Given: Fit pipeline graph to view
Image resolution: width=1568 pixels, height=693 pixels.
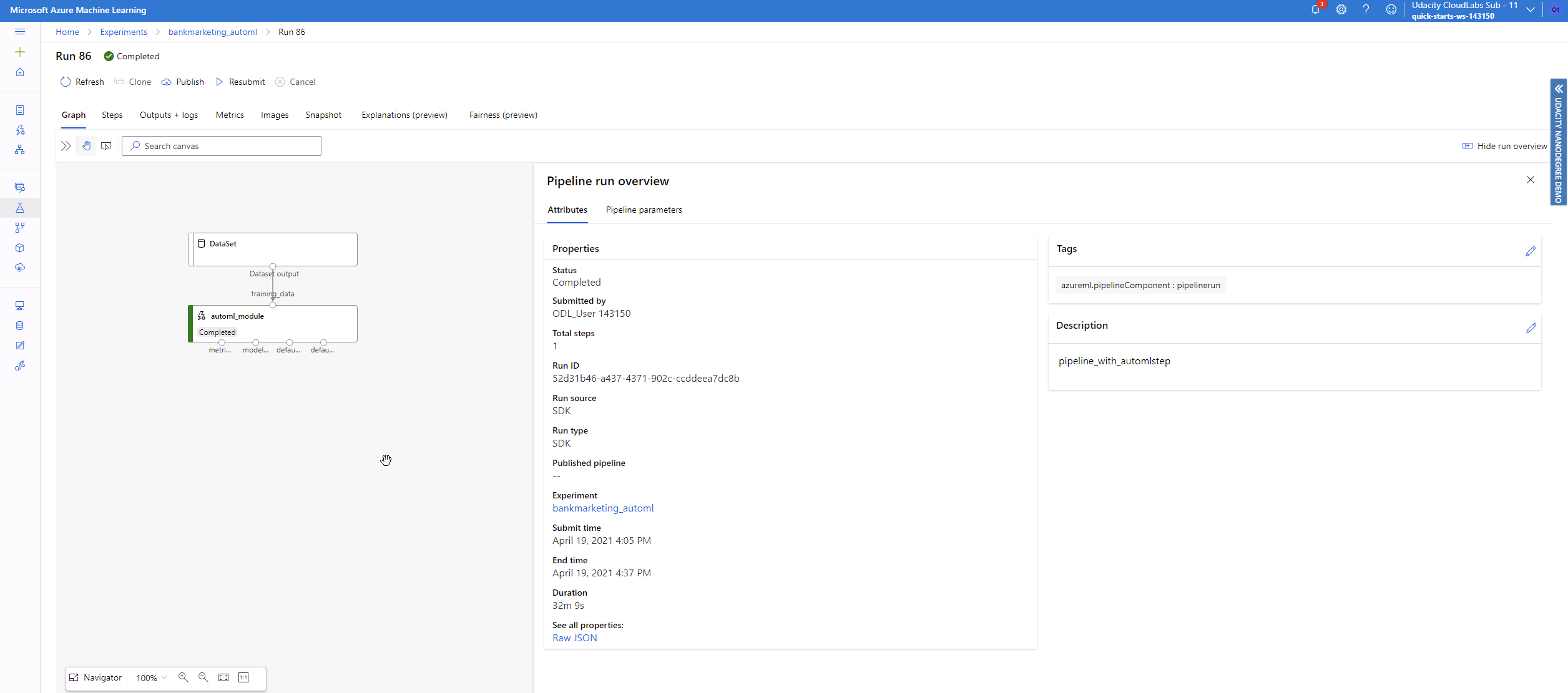Looking at the screenshot, I should pos(223,677).
